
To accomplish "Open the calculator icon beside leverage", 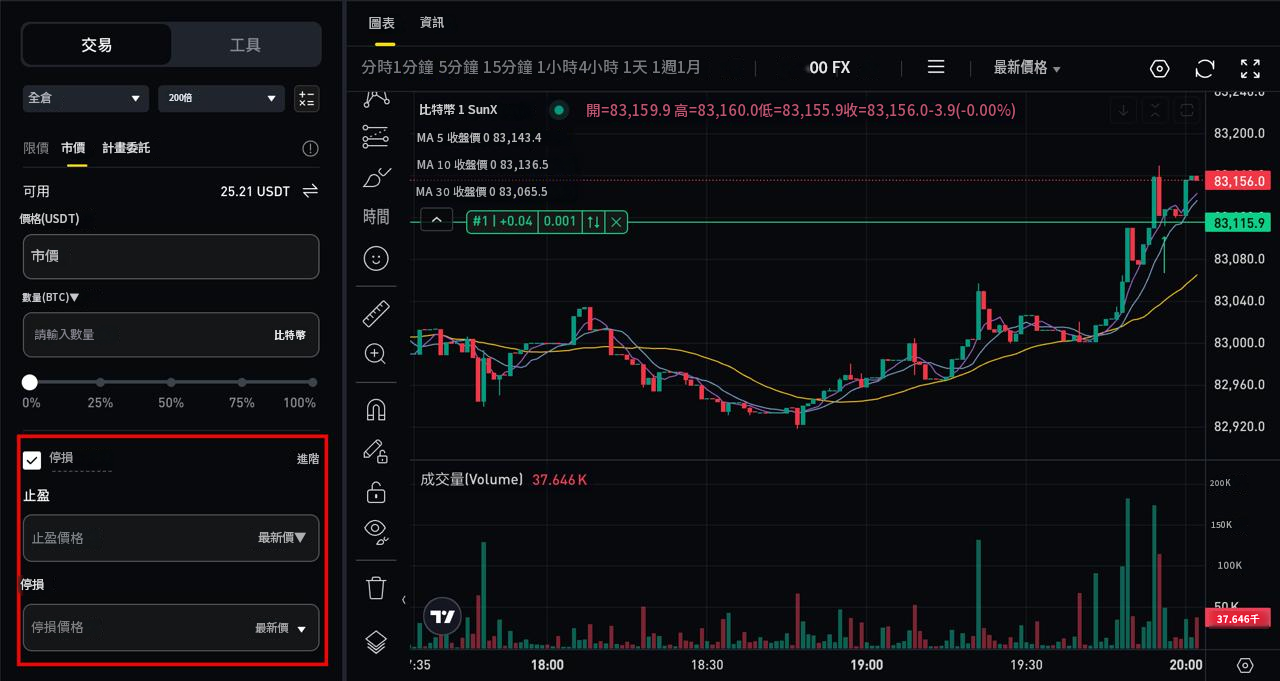I will click(x=307, y=98).
